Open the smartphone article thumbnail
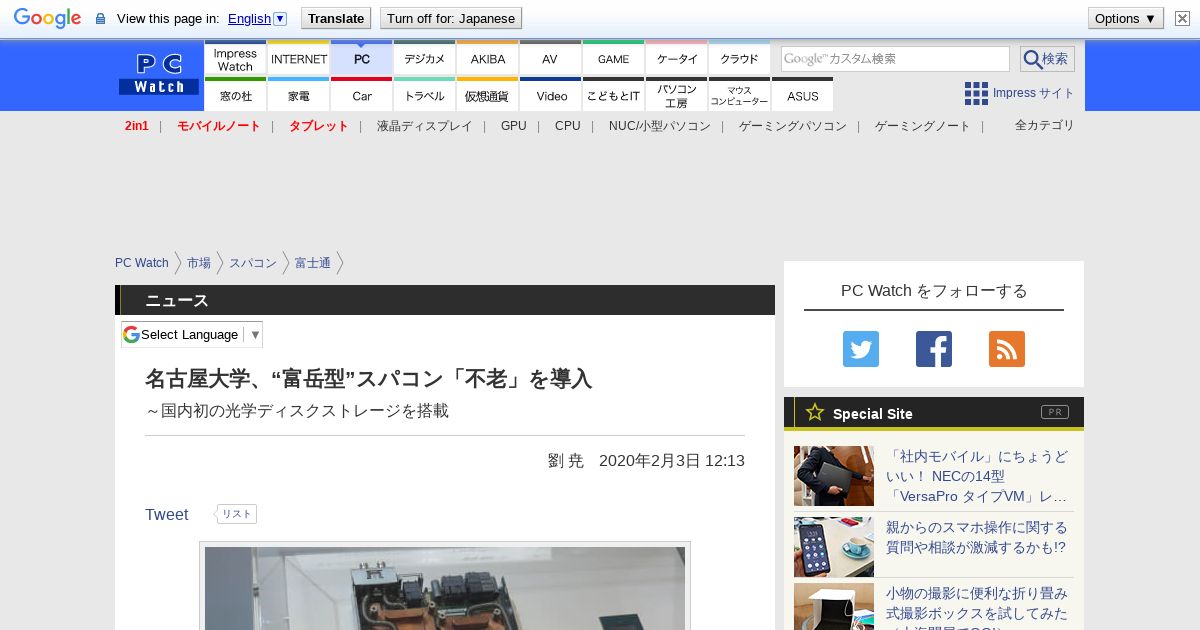This screenshot has height=630, width=1200. [x=834, y=547]
